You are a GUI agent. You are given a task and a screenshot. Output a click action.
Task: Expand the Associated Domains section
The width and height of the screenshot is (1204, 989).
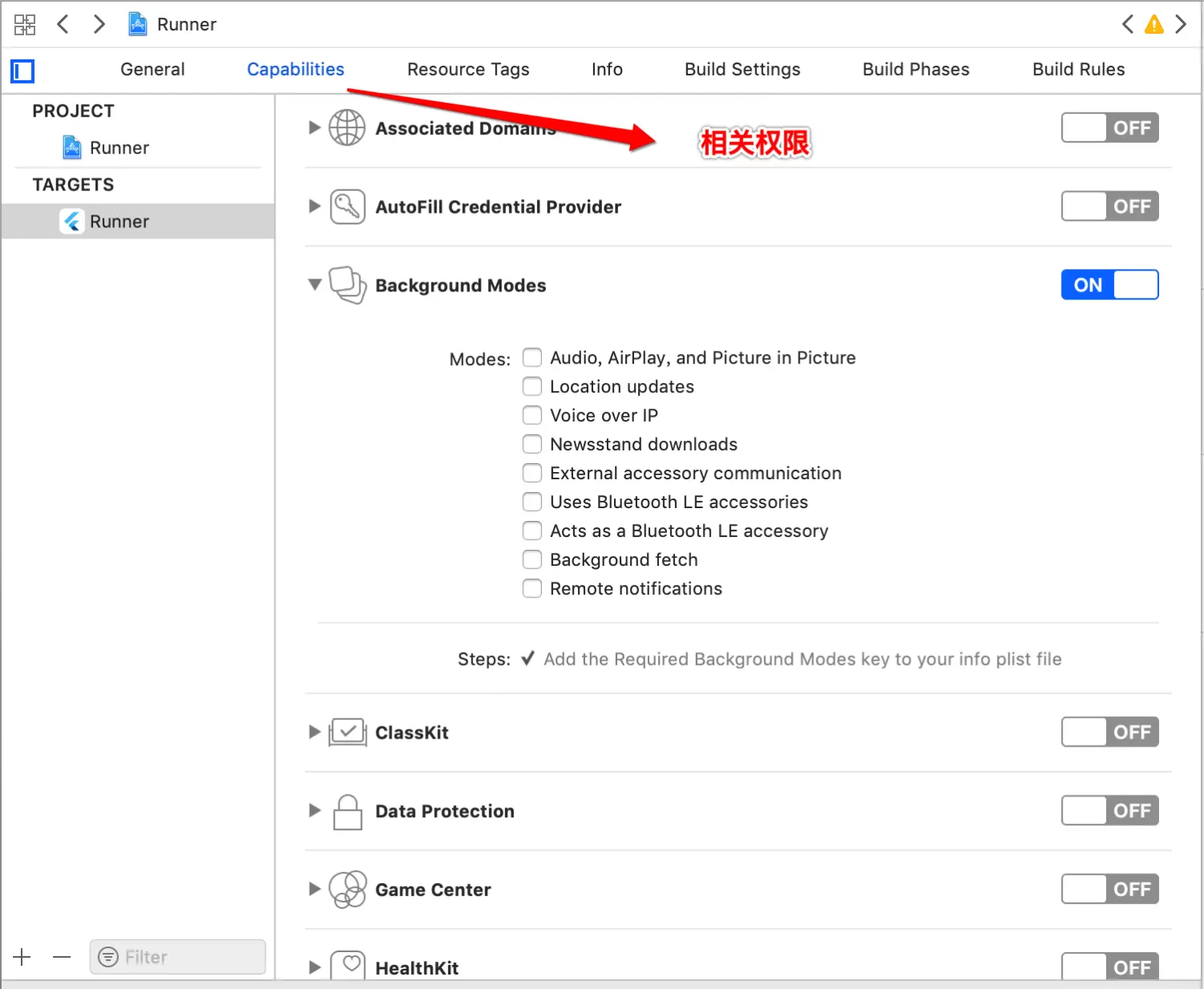point(315,128)
